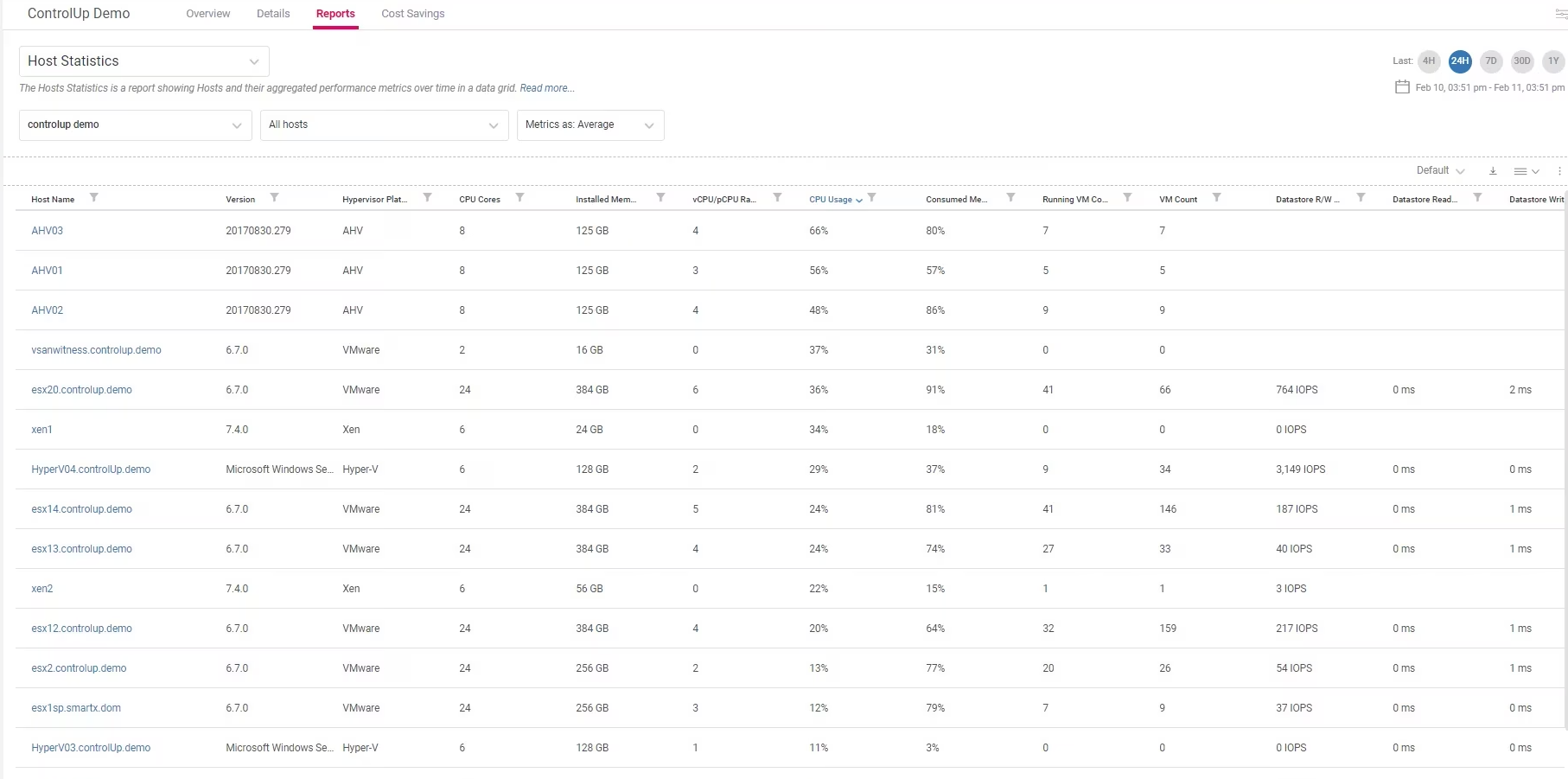The image size is (1568, 779).
Task: Switch to the Overview tab
Action: [208, 14]
